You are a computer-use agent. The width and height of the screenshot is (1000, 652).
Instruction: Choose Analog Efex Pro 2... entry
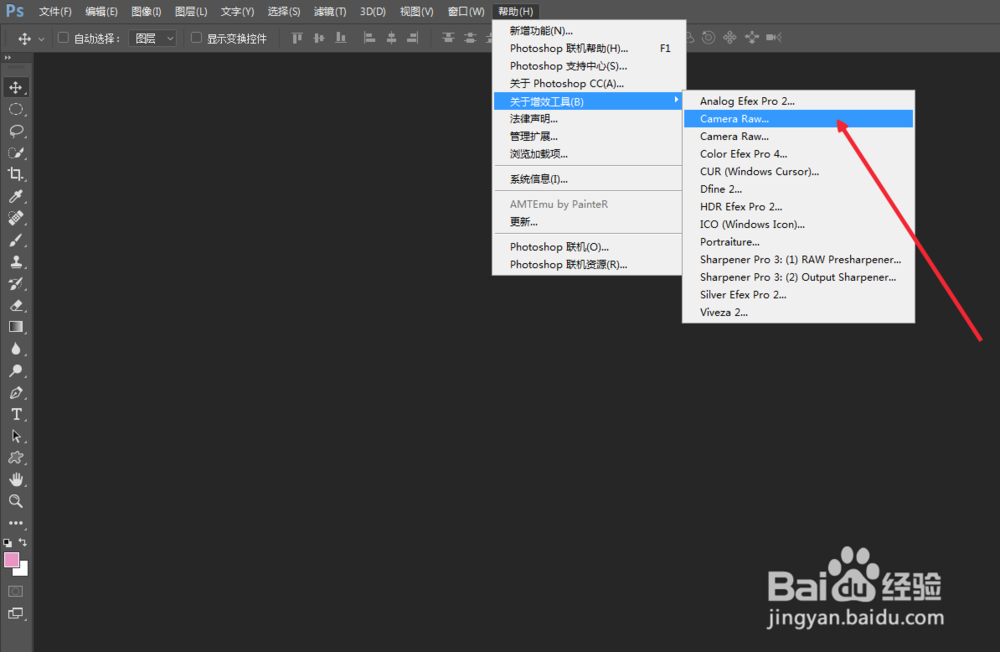pyautogui.click(x=798, y=101)
